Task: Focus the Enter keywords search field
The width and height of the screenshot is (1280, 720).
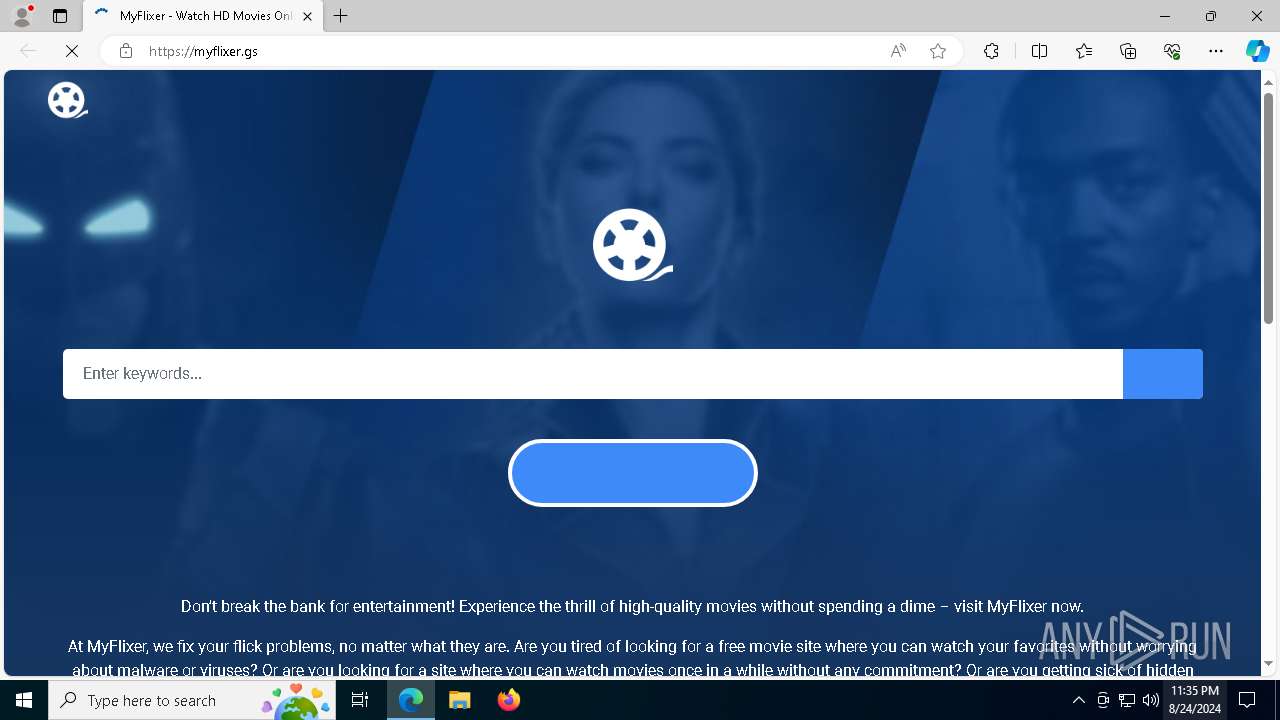Action: tap(593, 374)
